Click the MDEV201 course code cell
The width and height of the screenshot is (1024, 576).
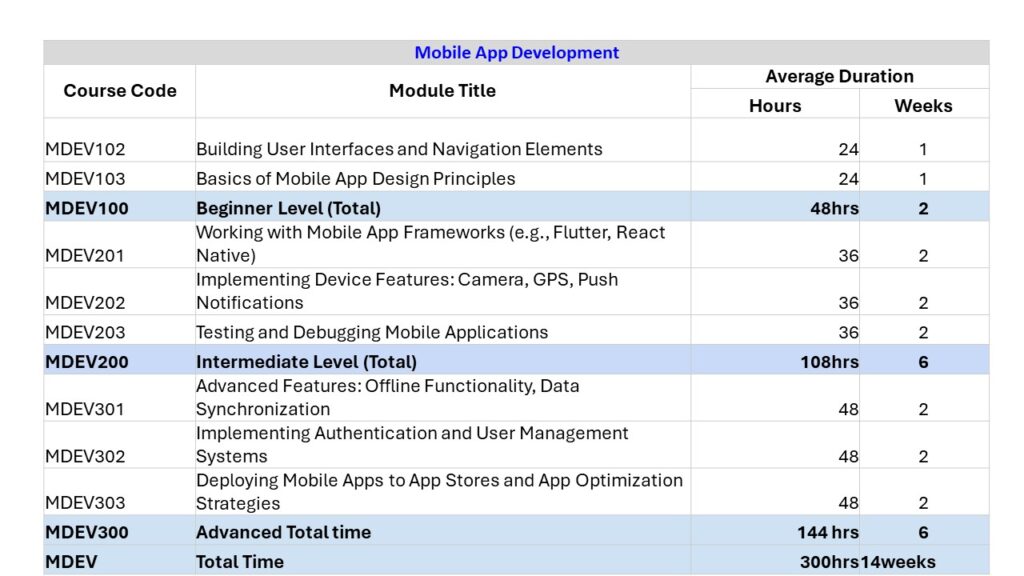86,255
